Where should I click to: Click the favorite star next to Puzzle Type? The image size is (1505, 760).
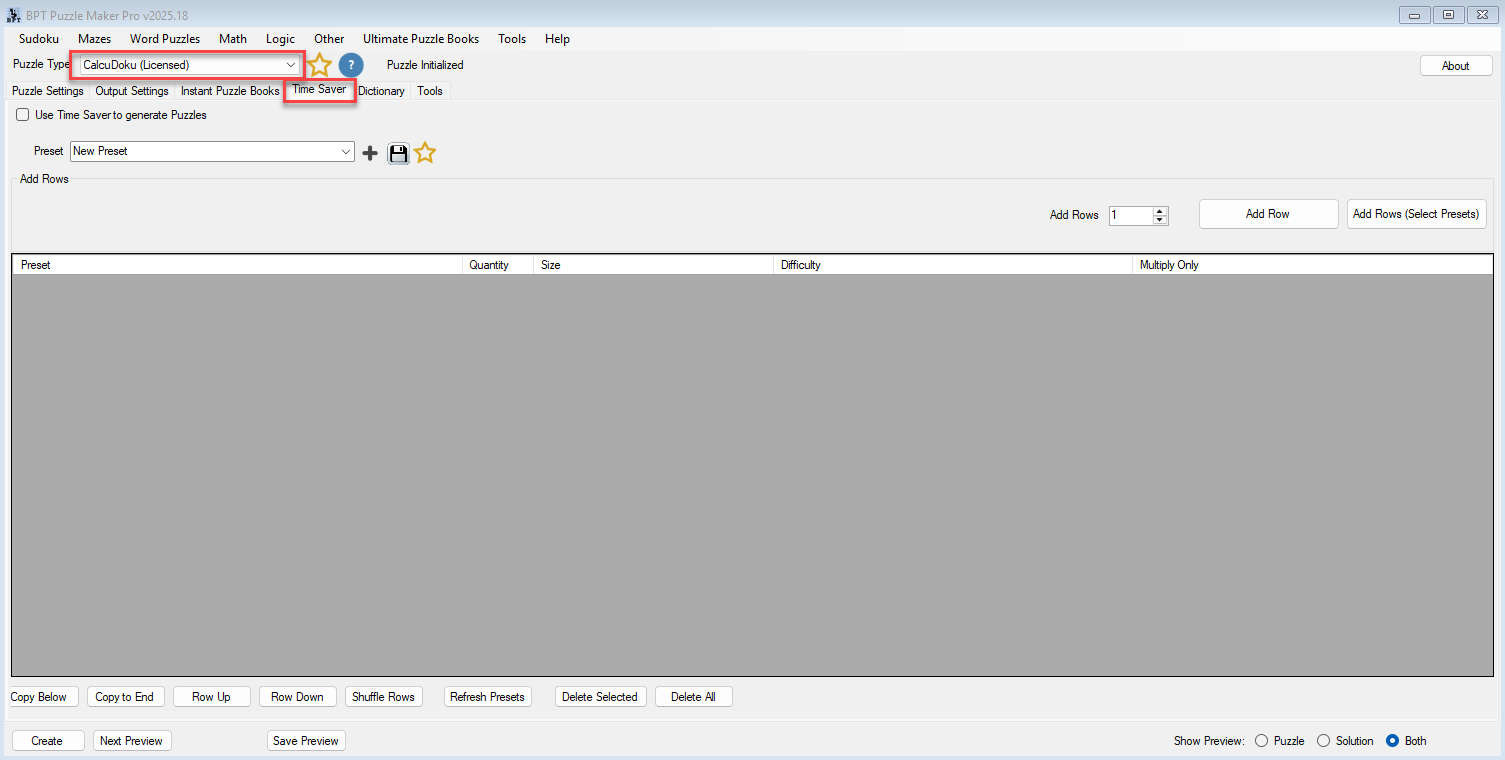point(319,66)
